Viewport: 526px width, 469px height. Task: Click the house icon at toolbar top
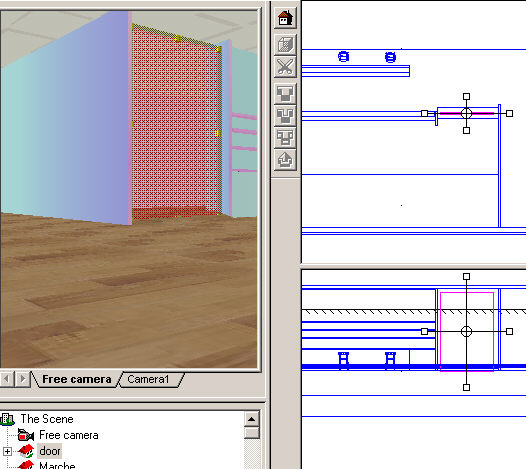[x=285, y=18]
